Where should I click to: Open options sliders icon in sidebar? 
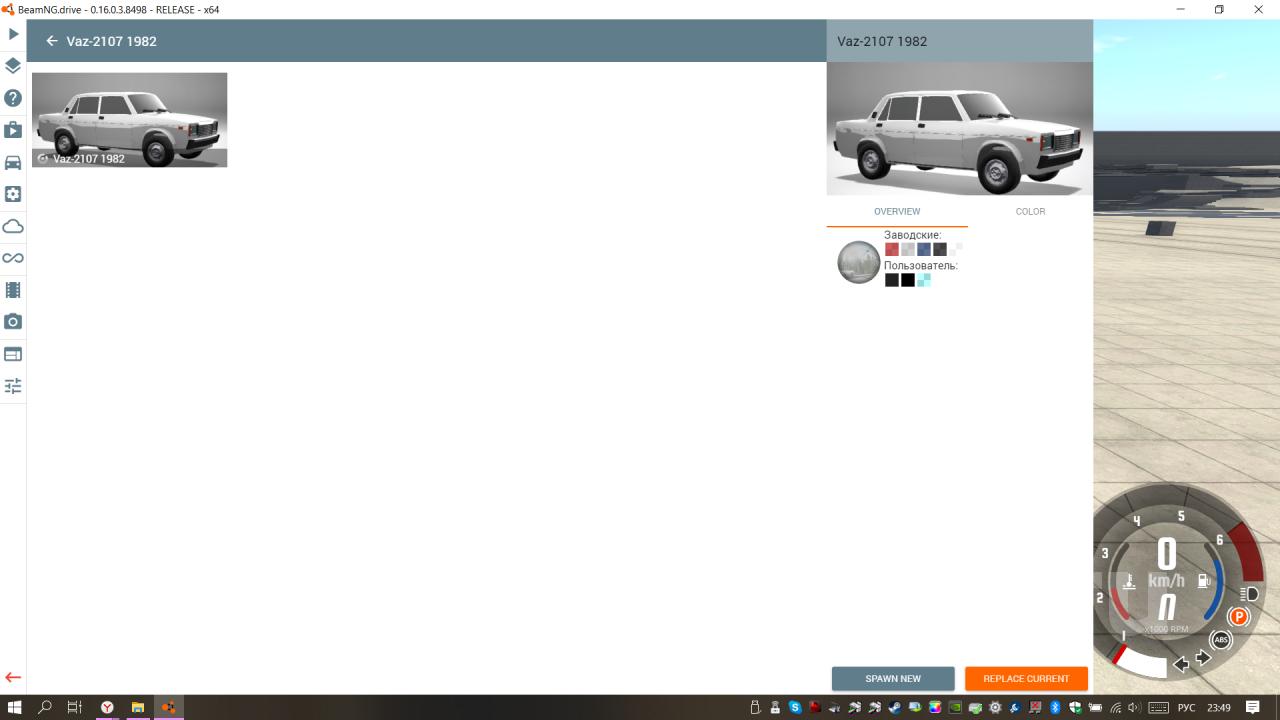[x=13, y=386]
